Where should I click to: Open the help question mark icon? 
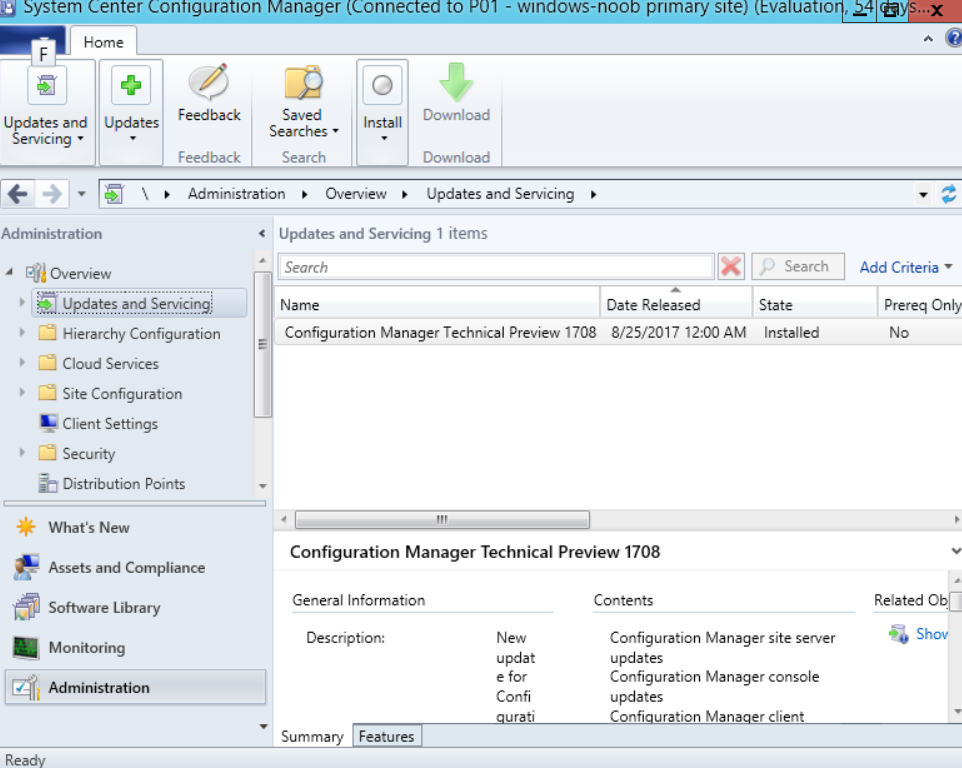[954, 39]
